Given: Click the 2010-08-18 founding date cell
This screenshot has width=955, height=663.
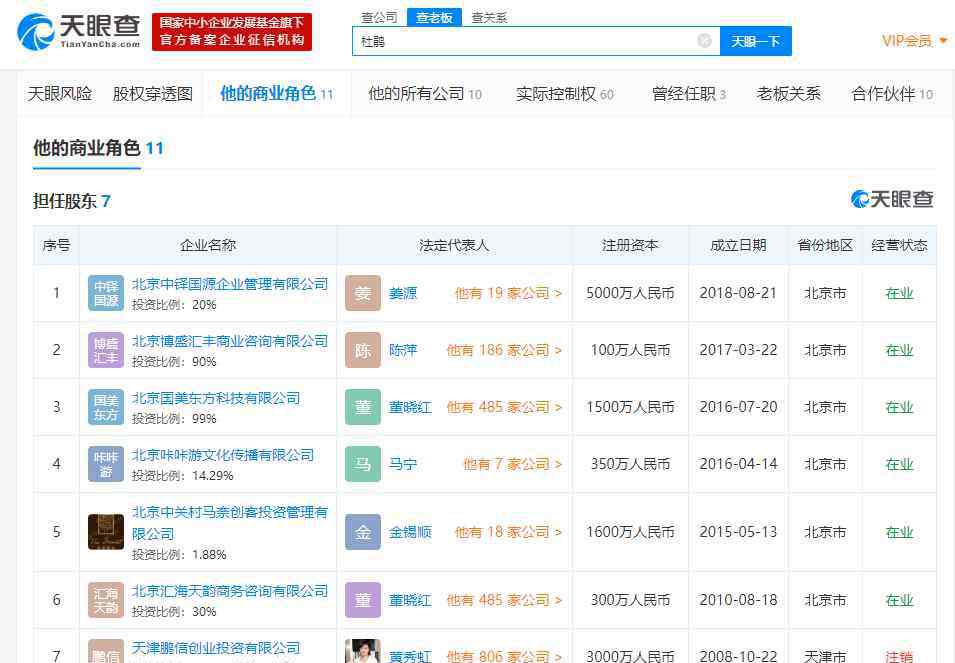Looking at the screenshot, I should pyautogui.click(x=738, y=600).
